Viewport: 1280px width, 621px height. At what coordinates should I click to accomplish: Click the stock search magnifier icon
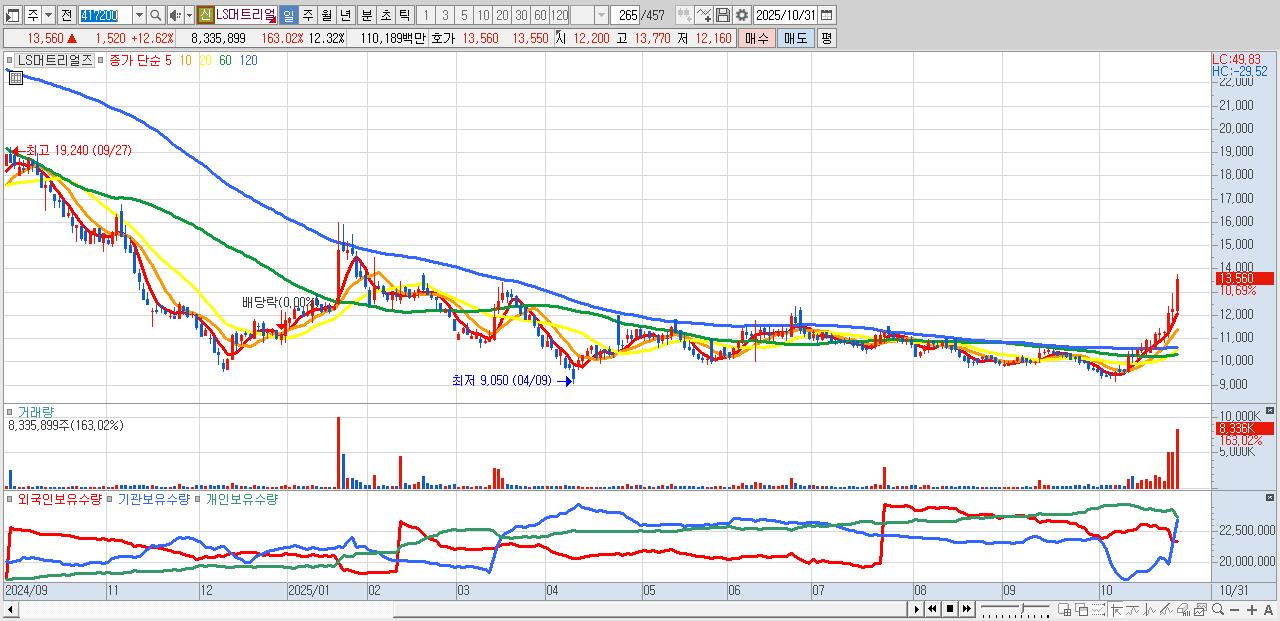tap(155, 15)
